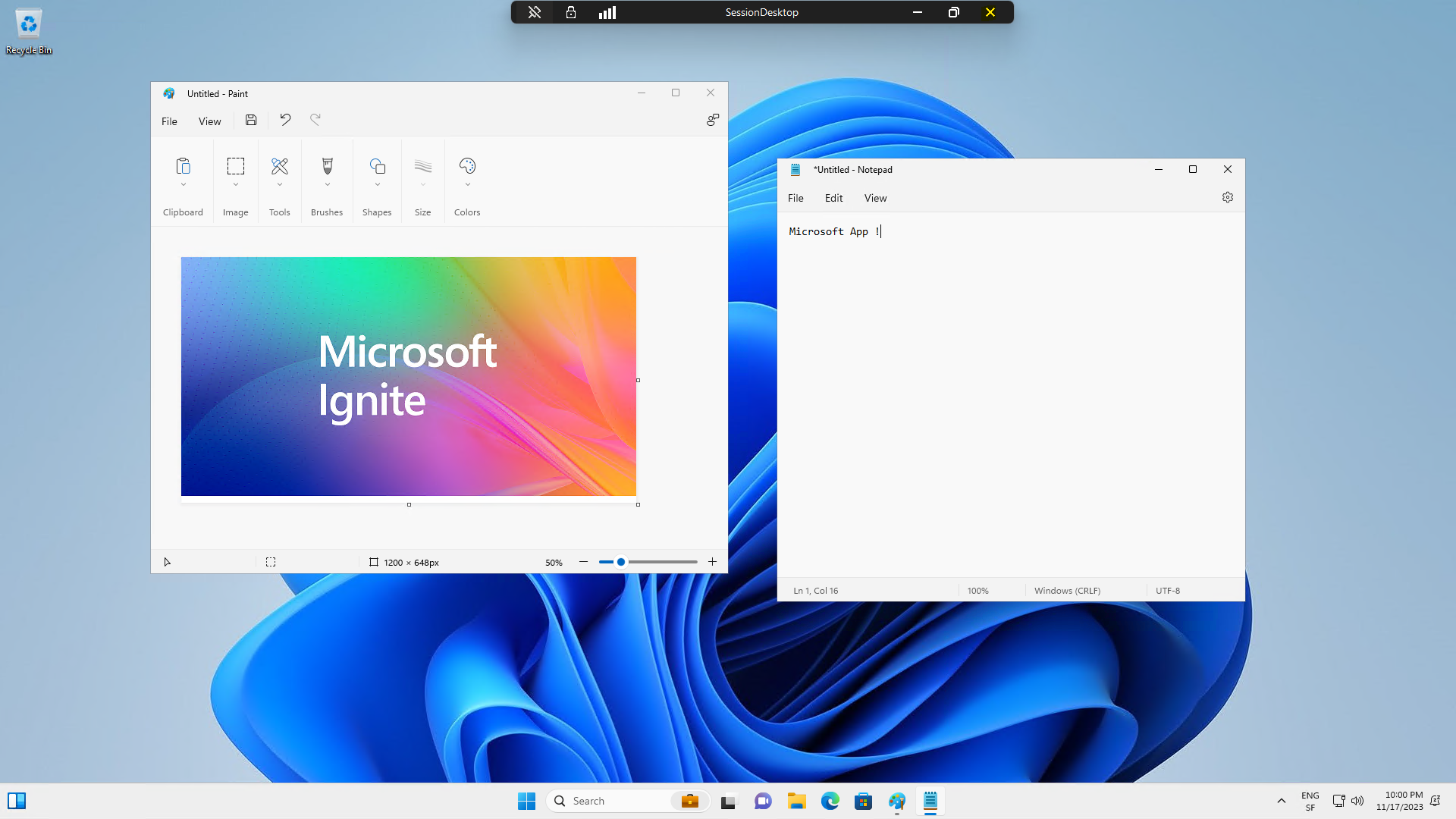Viewport: 1456px width, 819px height.
Task: Click the Size lines icon in Paint
Action: (x=423, y=166)
